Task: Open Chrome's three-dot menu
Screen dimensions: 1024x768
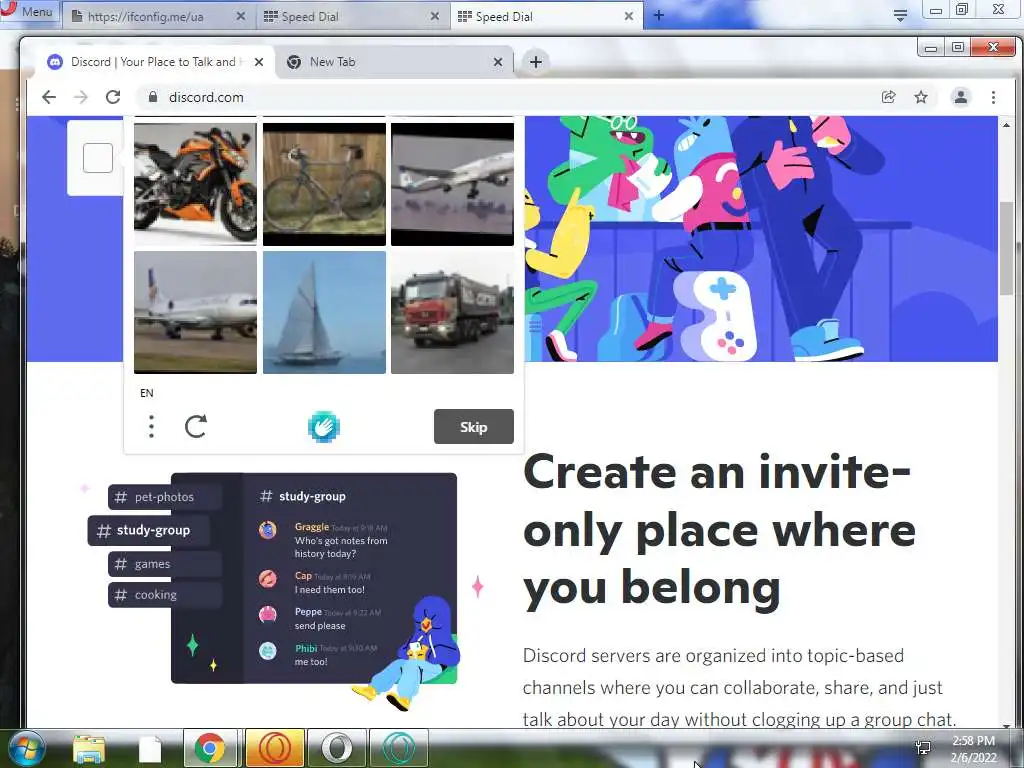Action: pyautogui.click(x=993, y=97)
